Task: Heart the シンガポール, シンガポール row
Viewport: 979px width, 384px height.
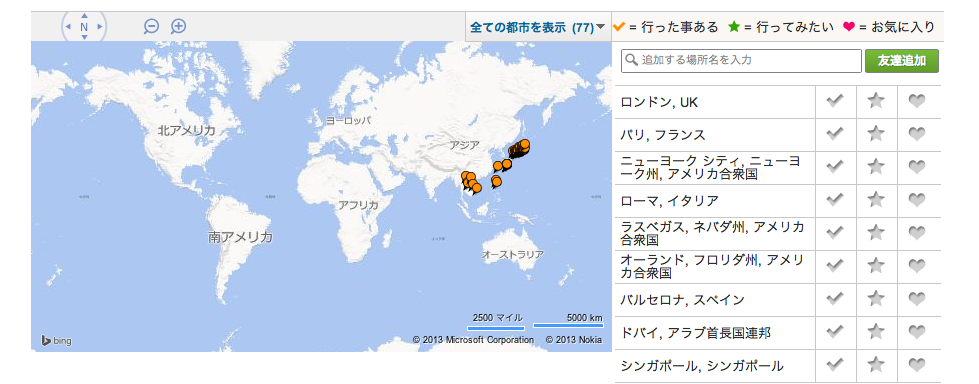Action: tap(917, 365)
